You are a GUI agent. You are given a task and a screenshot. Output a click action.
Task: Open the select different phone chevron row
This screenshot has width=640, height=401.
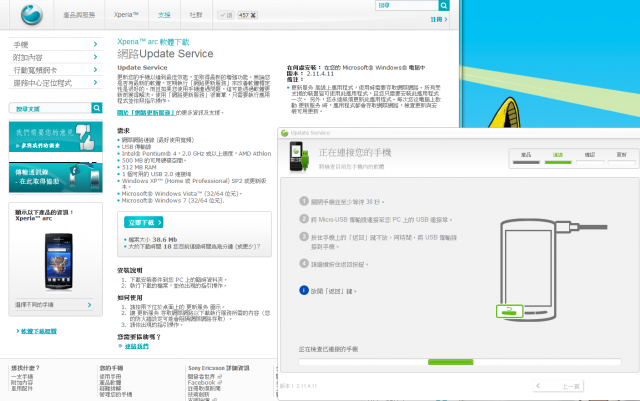coord(53,305)
